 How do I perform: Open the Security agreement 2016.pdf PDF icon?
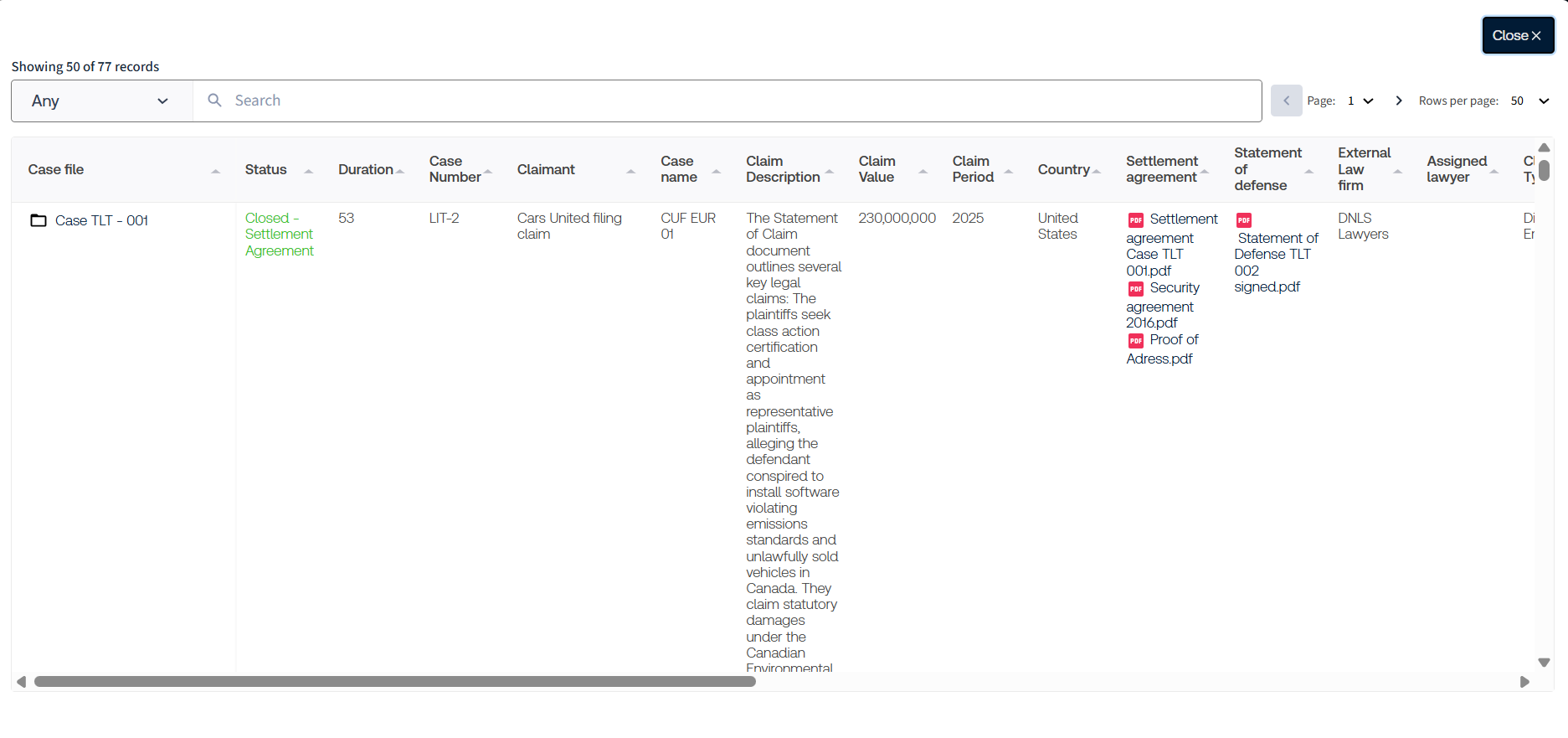point(1136,289)
